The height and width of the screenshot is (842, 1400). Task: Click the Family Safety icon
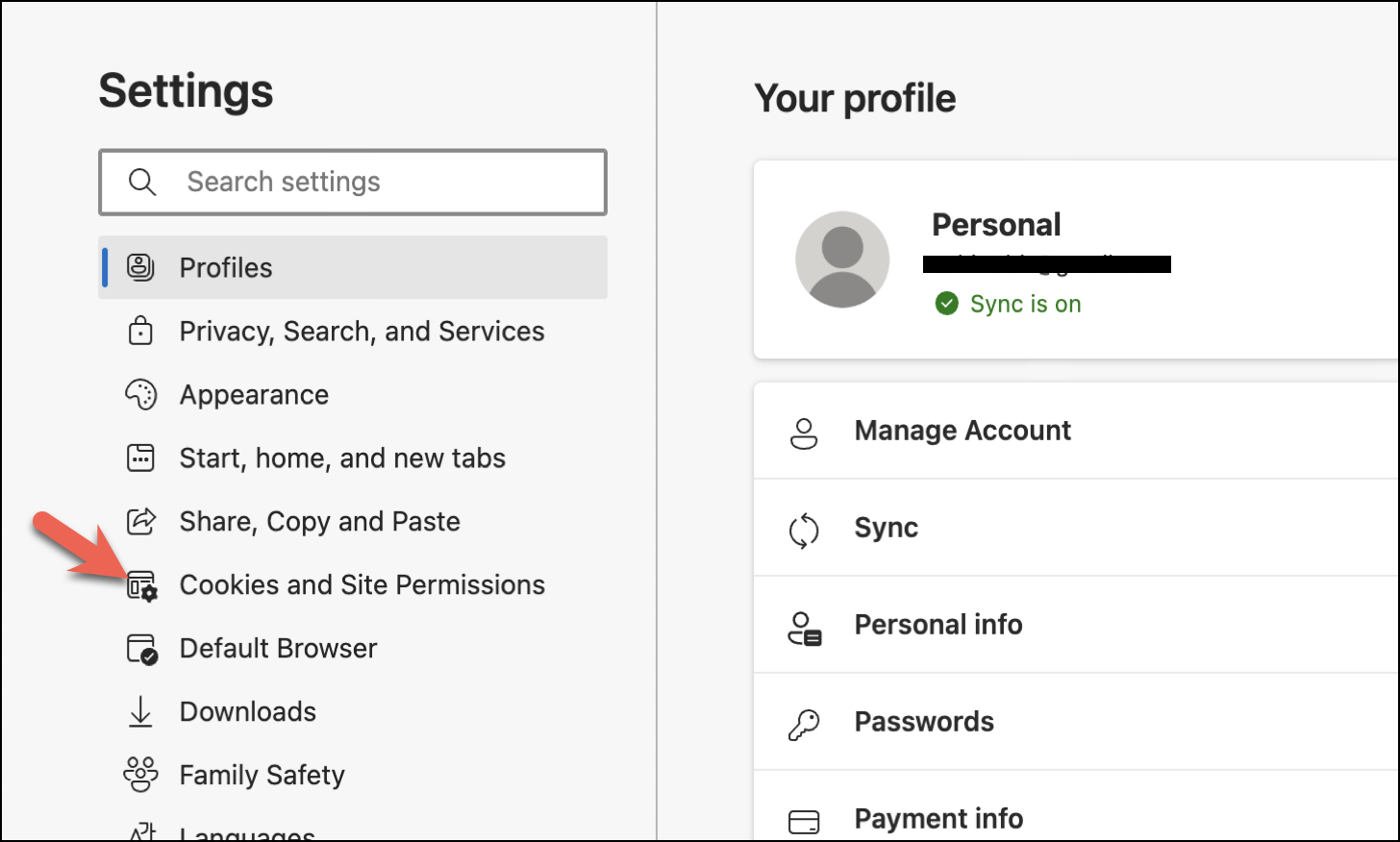pyautogui.click(x=141, y=775)
